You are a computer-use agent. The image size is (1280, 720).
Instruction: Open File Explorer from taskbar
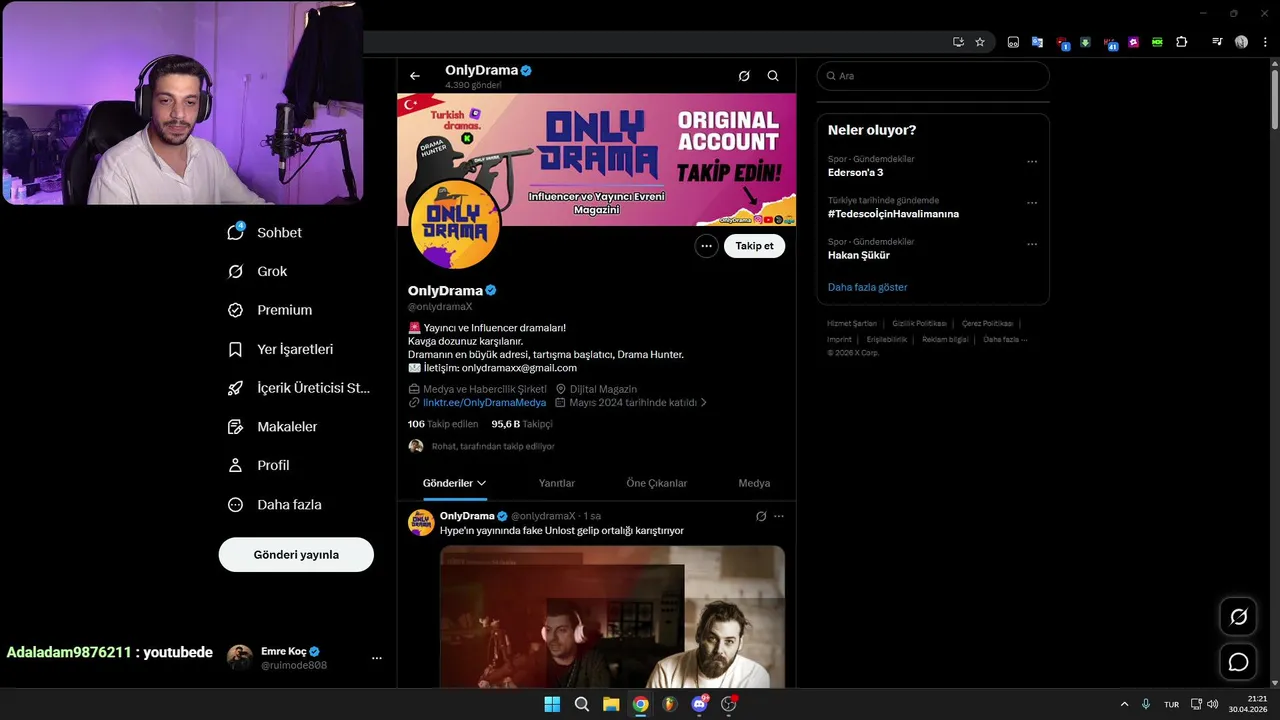click(x=611, y=704)
